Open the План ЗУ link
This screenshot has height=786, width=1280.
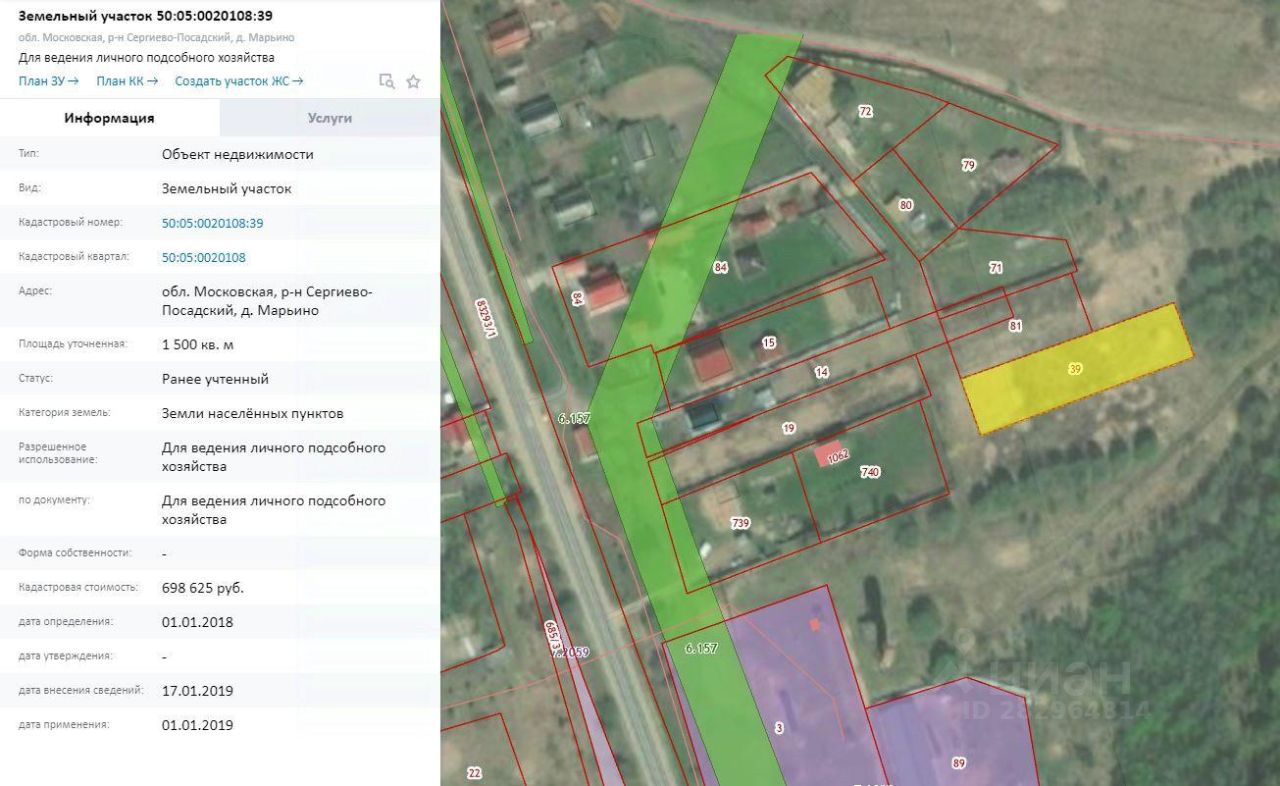click(48, 81)
